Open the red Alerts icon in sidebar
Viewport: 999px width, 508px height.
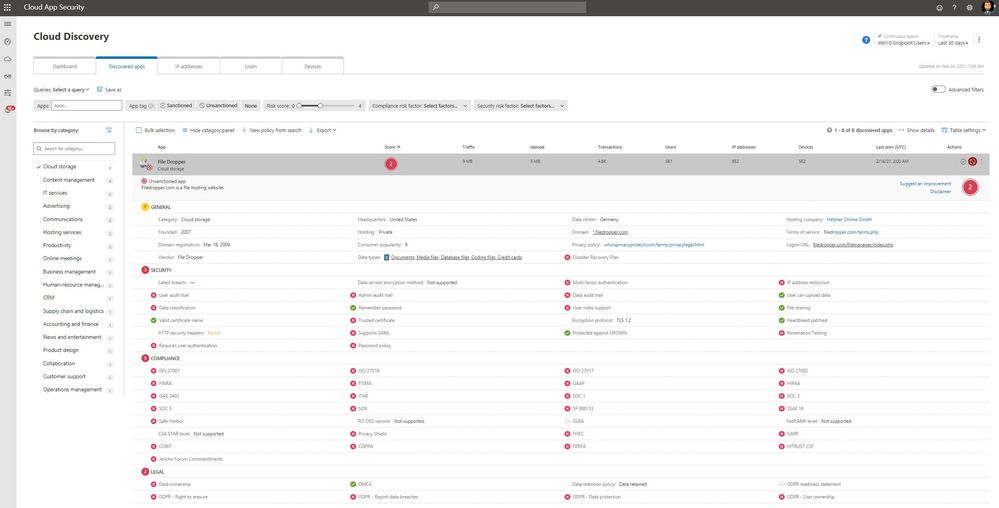9,110
